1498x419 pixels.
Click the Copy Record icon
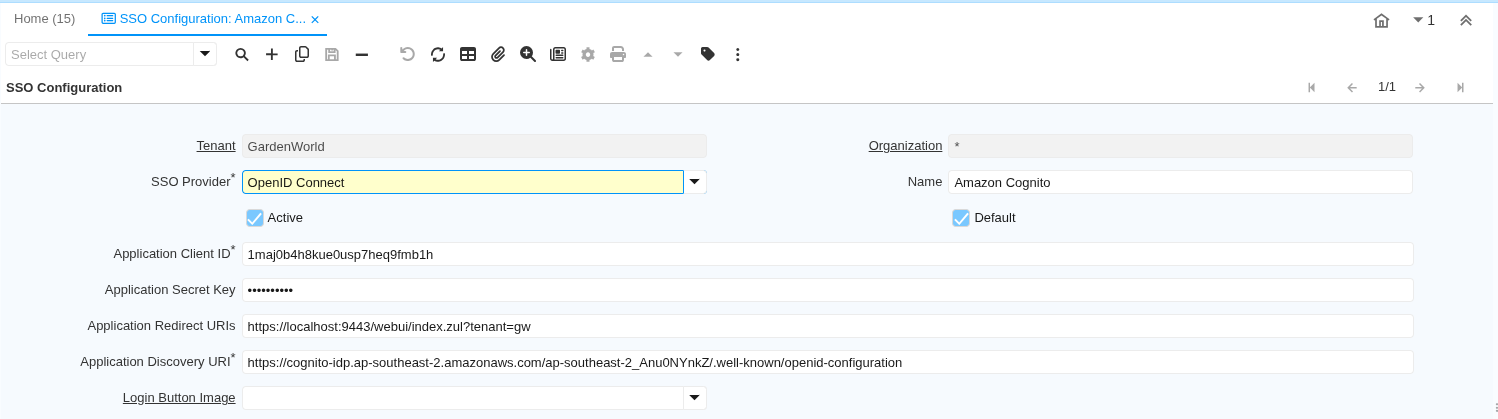point(302,54)
